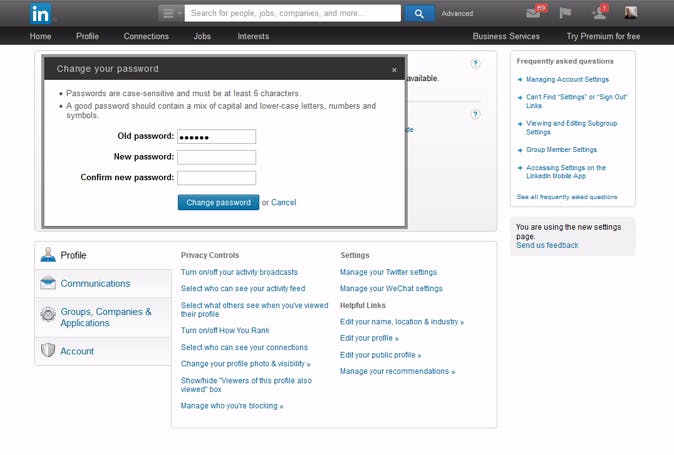Open Turn on/off your activity broadcasts
Screen dimensions: 674x455
click(239, 272)
